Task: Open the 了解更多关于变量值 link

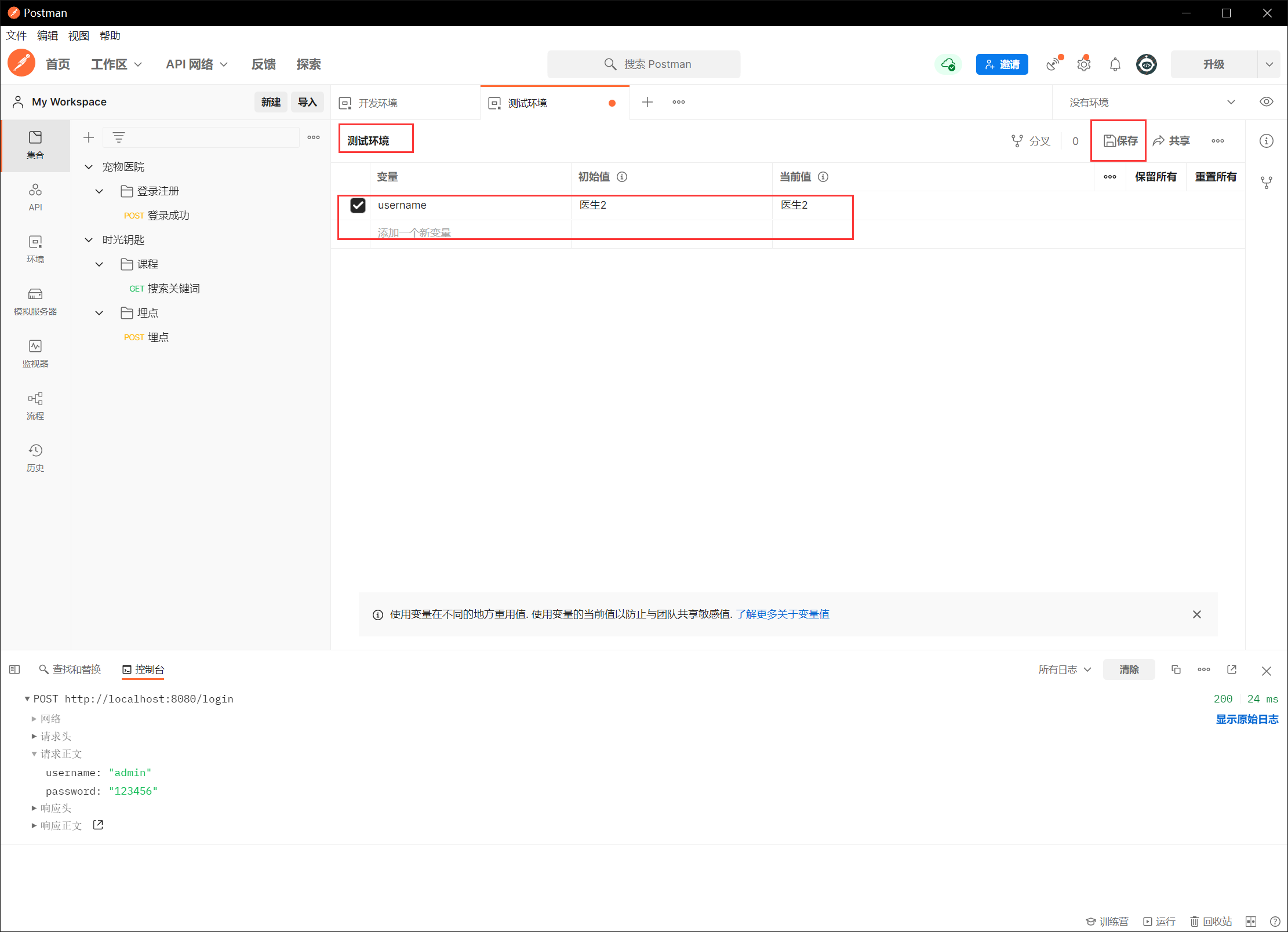Action: pos(782,614)
